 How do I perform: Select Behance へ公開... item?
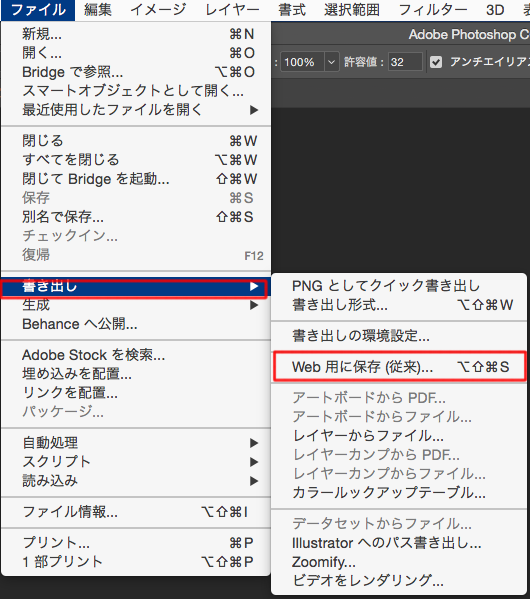pos(136,324)
